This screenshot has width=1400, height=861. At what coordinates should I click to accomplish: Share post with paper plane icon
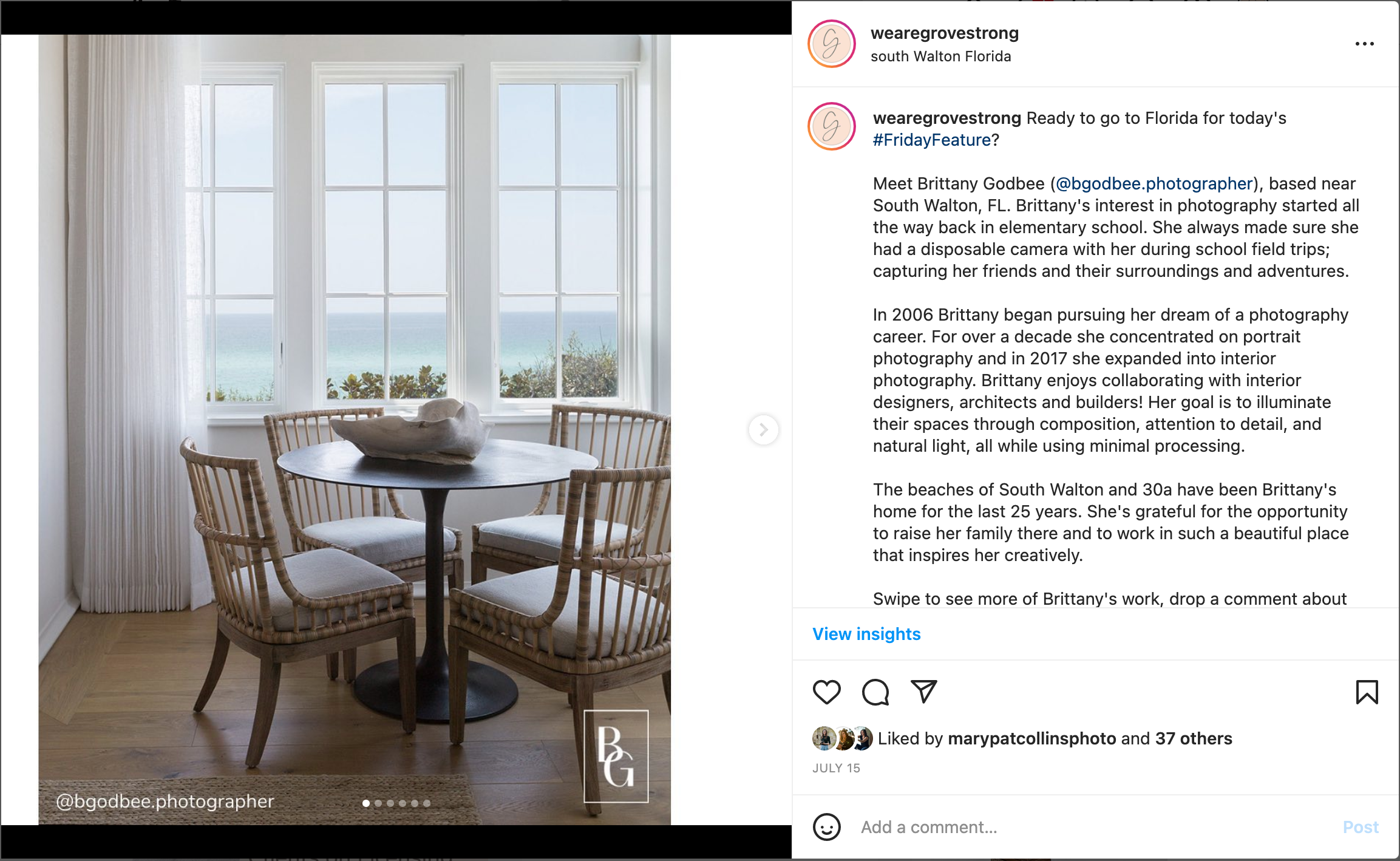click(x=924, y=692)
